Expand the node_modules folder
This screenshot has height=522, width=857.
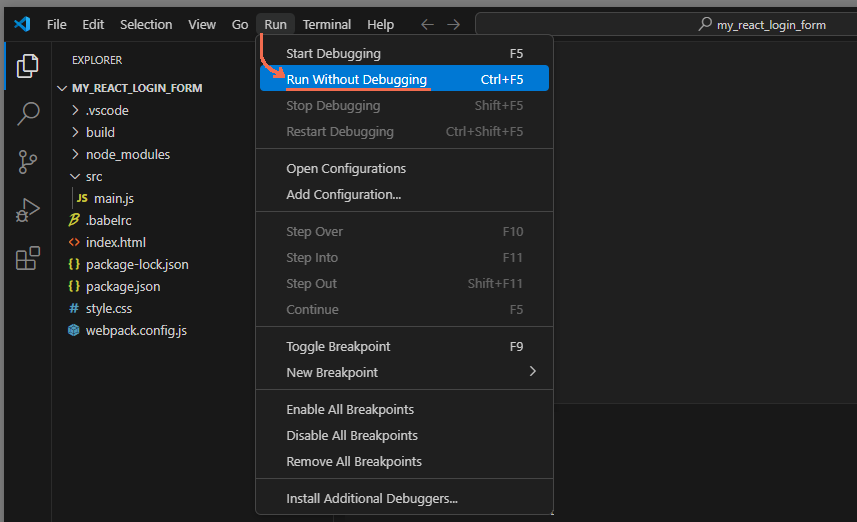tap(127, 154)
